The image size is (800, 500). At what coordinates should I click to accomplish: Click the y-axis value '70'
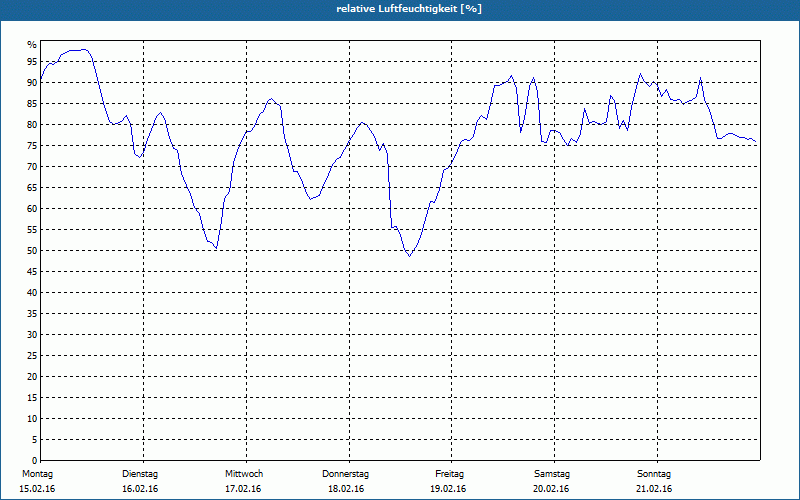(x=32, y=167)
